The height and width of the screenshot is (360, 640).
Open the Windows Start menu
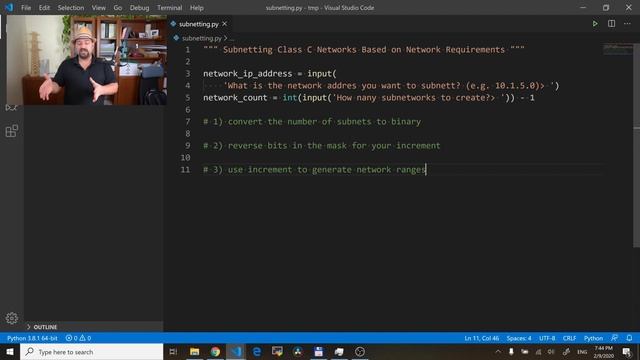[x=10, y=351]
